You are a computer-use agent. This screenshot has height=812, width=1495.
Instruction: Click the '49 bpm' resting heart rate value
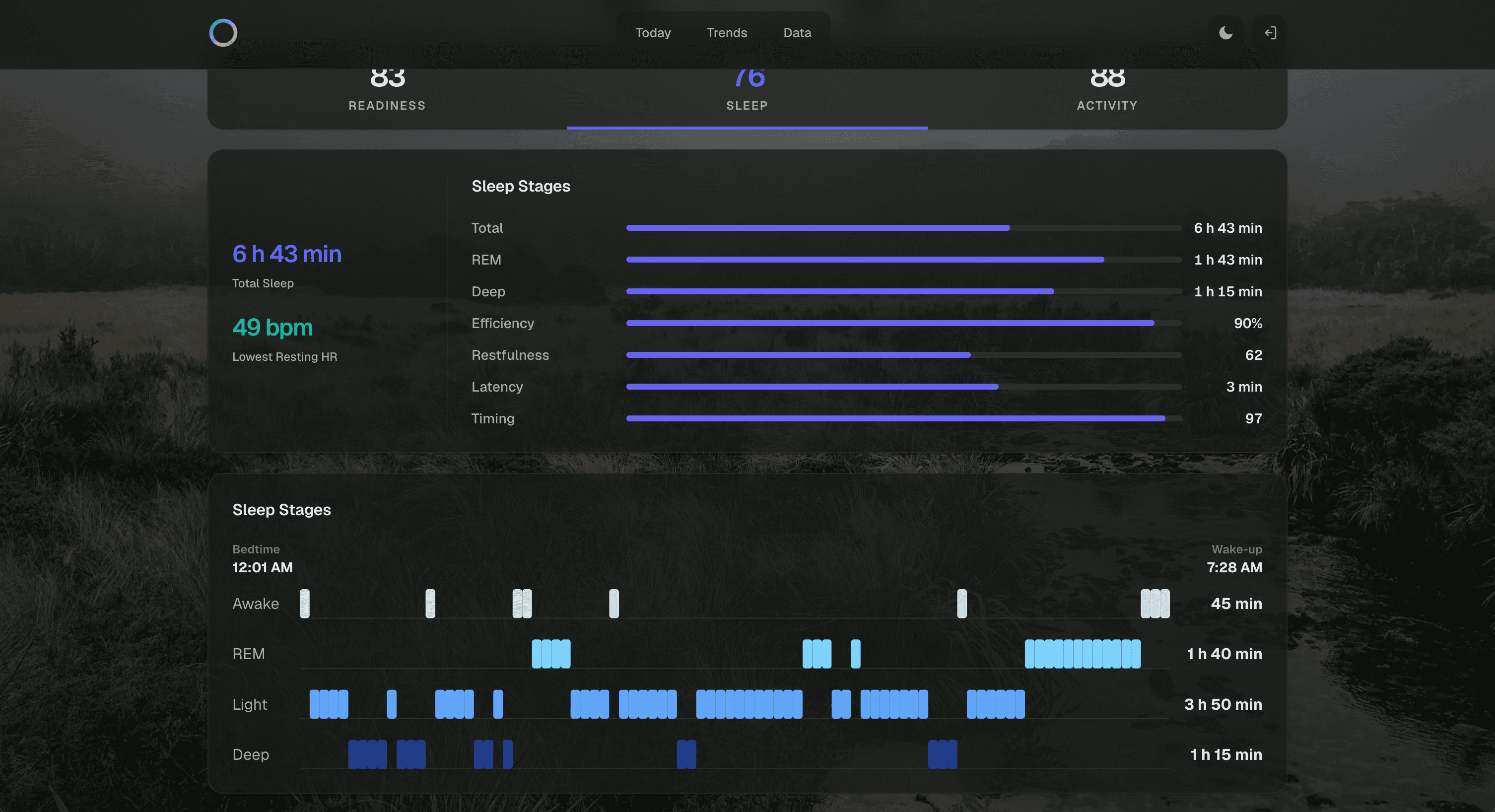pyautogui.click(x=272, y=328)
